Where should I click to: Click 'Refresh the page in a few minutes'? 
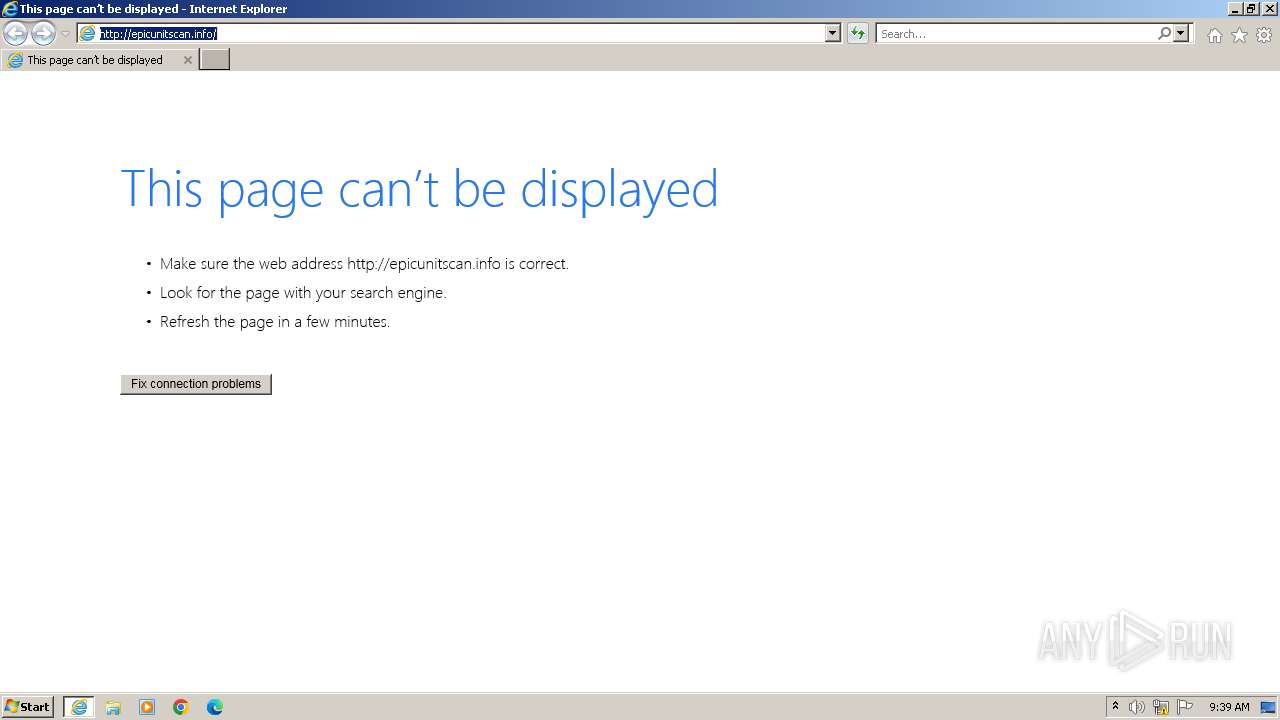[x=275, y=322]
